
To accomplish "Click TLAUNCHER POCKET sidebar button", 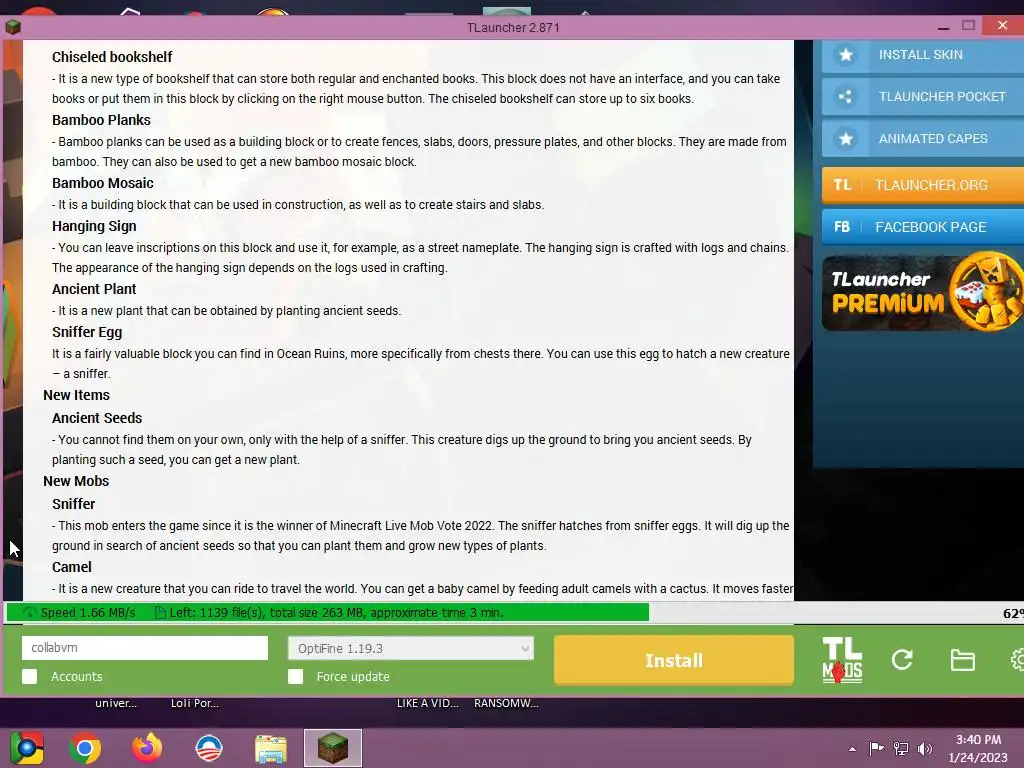I will click(923, 97).
